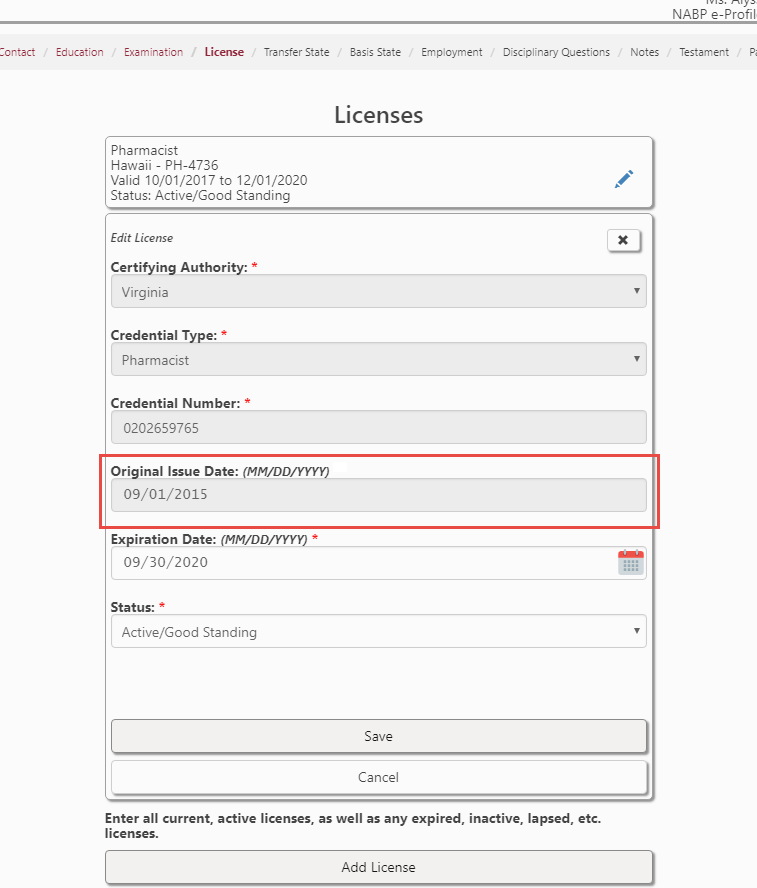Select the Expiration Date field

[x=379, y=563]
